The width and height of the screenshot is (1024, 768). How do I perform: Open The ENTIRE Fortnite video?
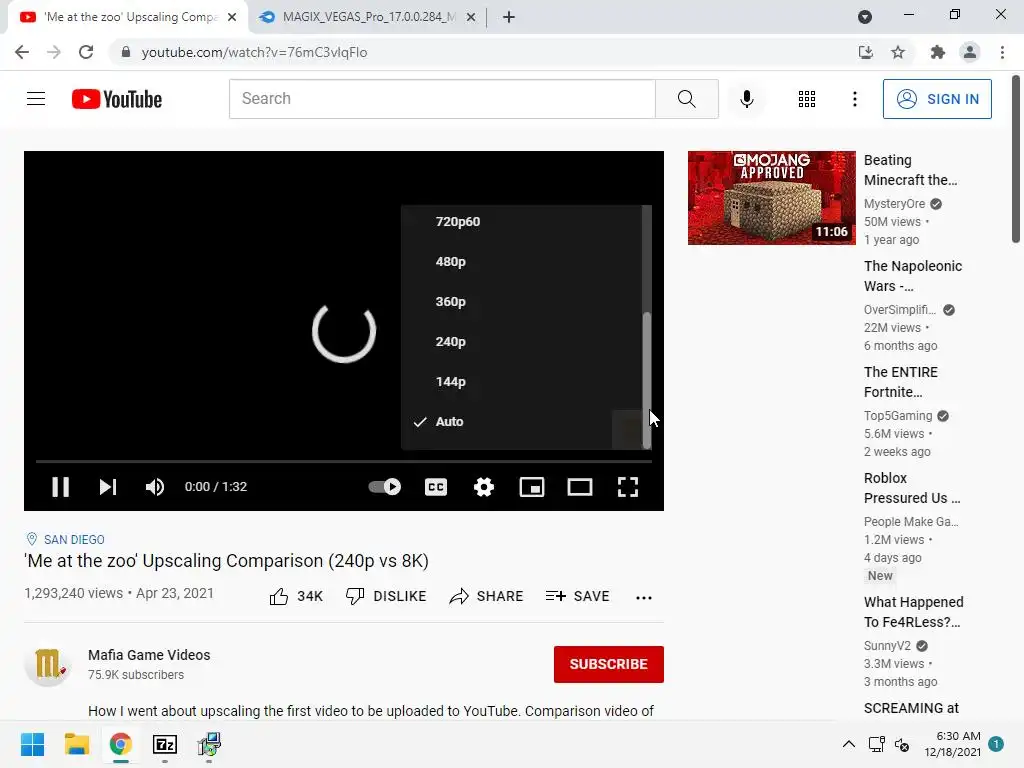[x=901, y=382]
